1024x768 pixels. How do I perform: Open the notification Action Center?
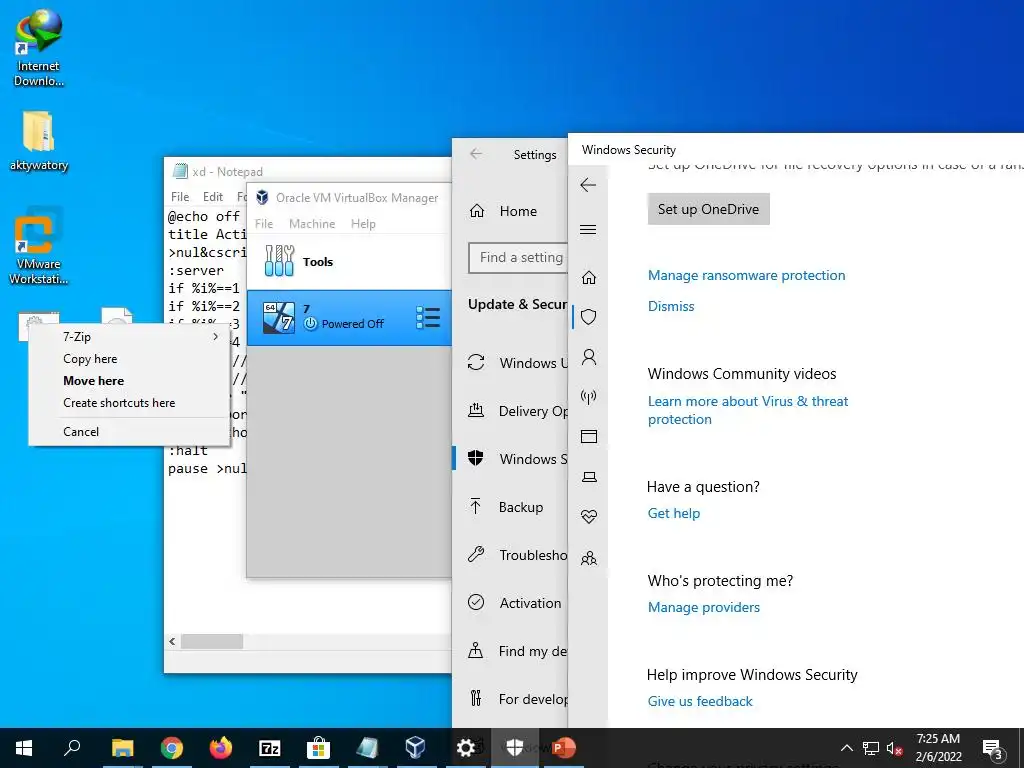[x=993, y=749]
